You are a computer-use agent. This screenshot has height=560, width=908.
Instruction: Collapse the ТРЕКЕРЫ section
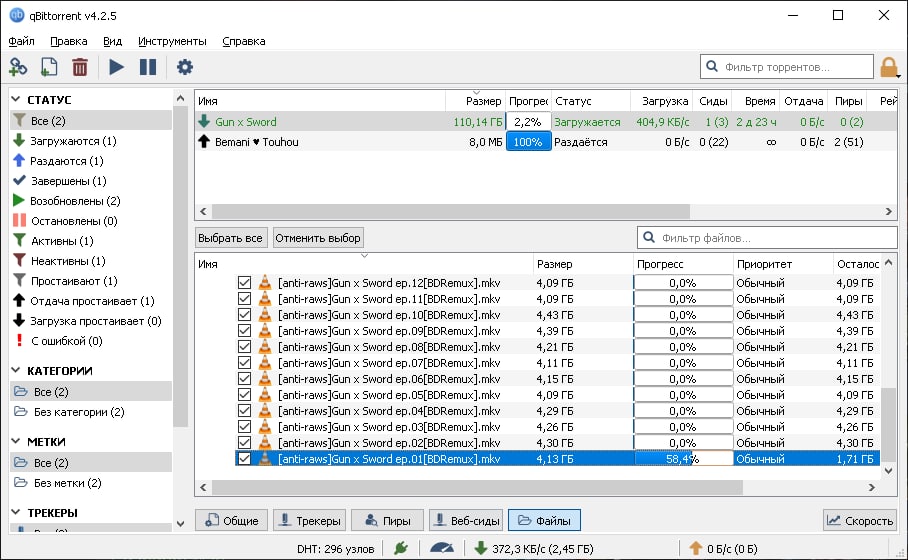[16, 513]
